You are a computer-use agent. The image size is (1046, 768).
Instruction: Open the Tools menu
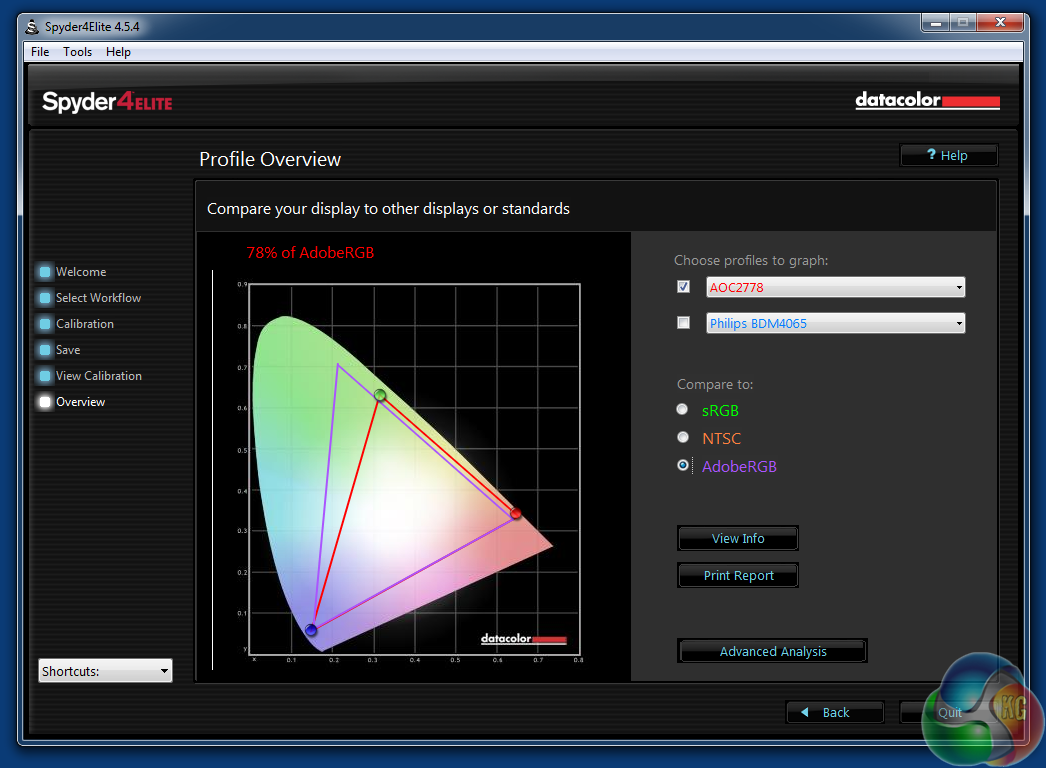pos(77,52)
